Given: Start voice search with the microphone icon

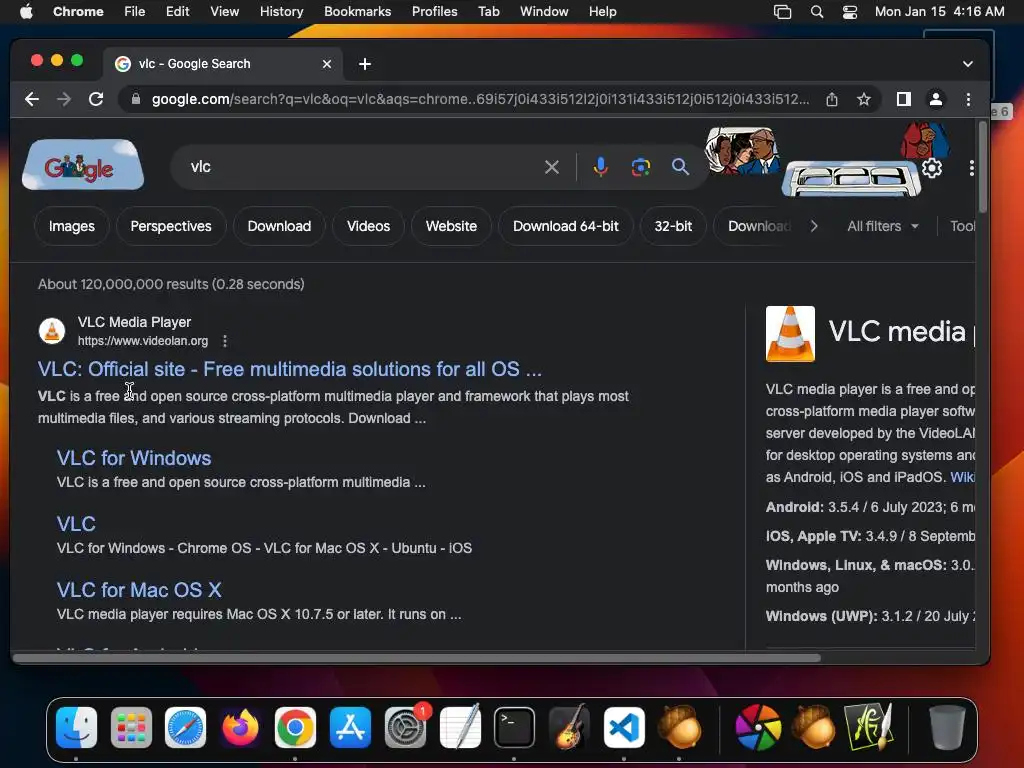Looking at the screenshot, I should (x=600, y=167).
